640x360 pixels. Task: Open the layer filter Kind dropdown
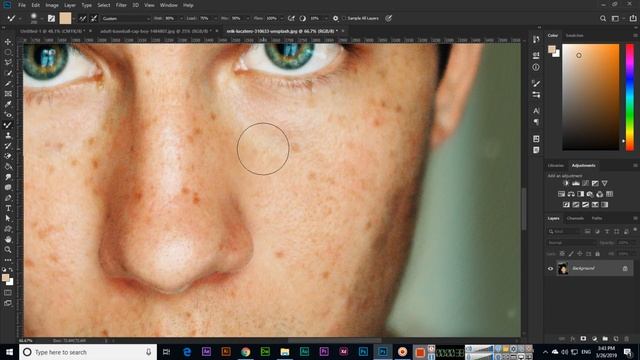tap(564, 231)
